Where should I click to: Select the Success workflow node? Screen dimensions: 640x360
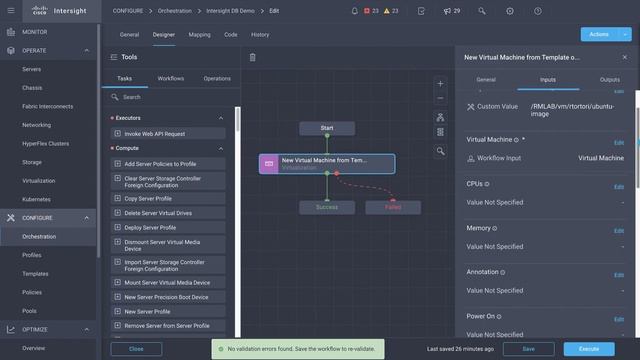click(x=327, y=207)
